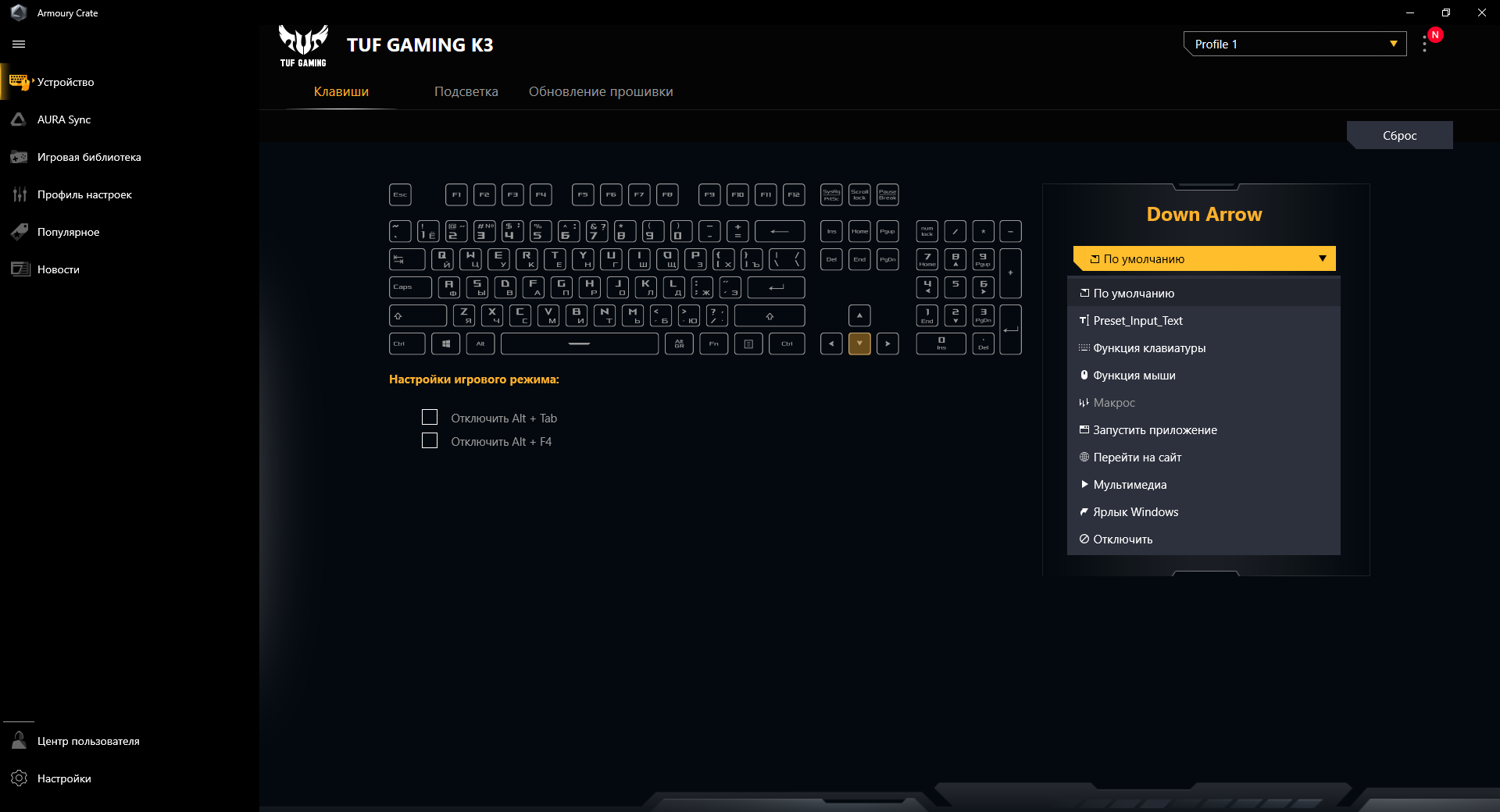
Task: Enable Отключить Alt + F4 checkbox
Action: pyautogui.click(x=430, y=441)
